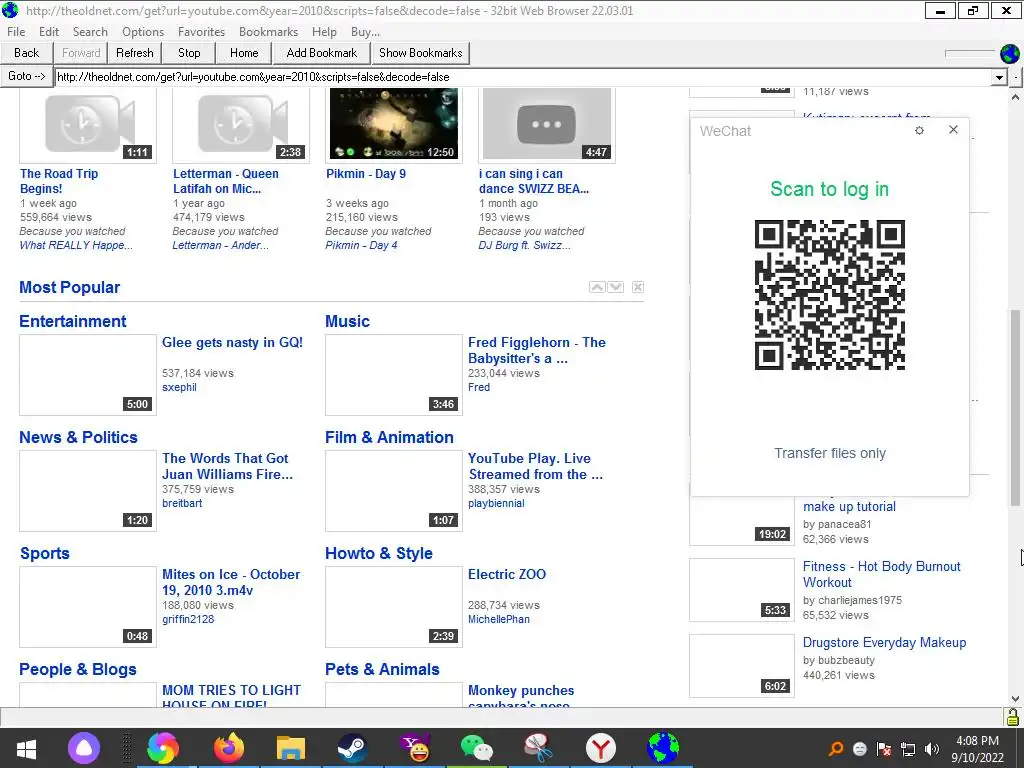Move Most Popular section up arrow
The image size is (1024, 768).
597,287
